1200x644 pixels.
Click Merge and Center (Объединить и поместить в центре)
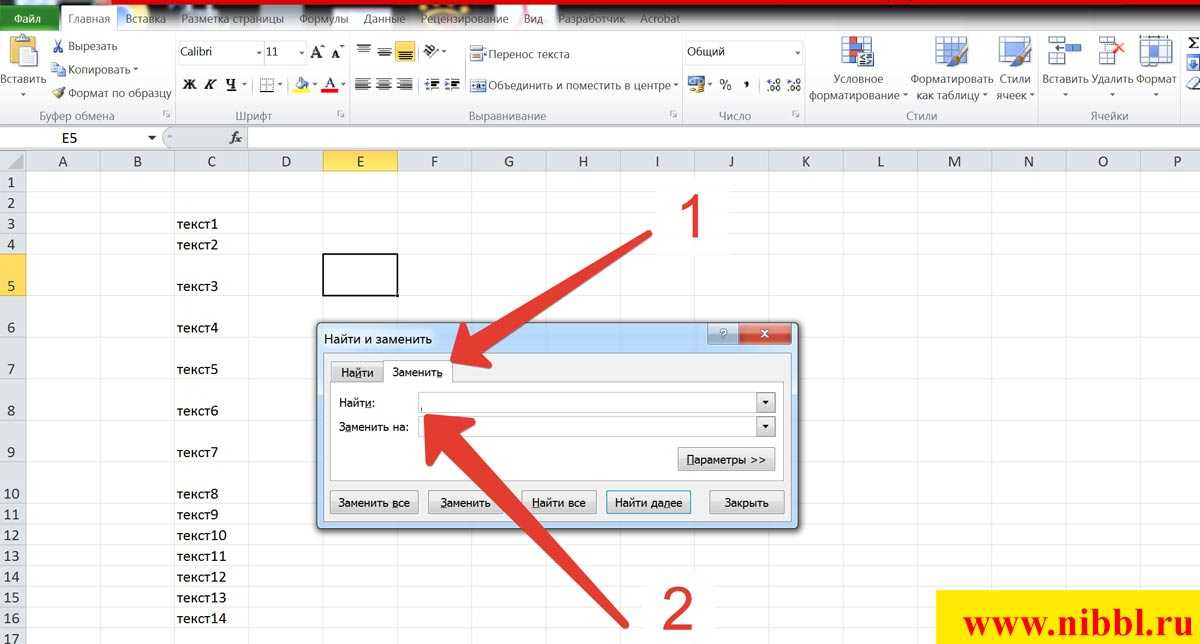[x=569, y=85]
